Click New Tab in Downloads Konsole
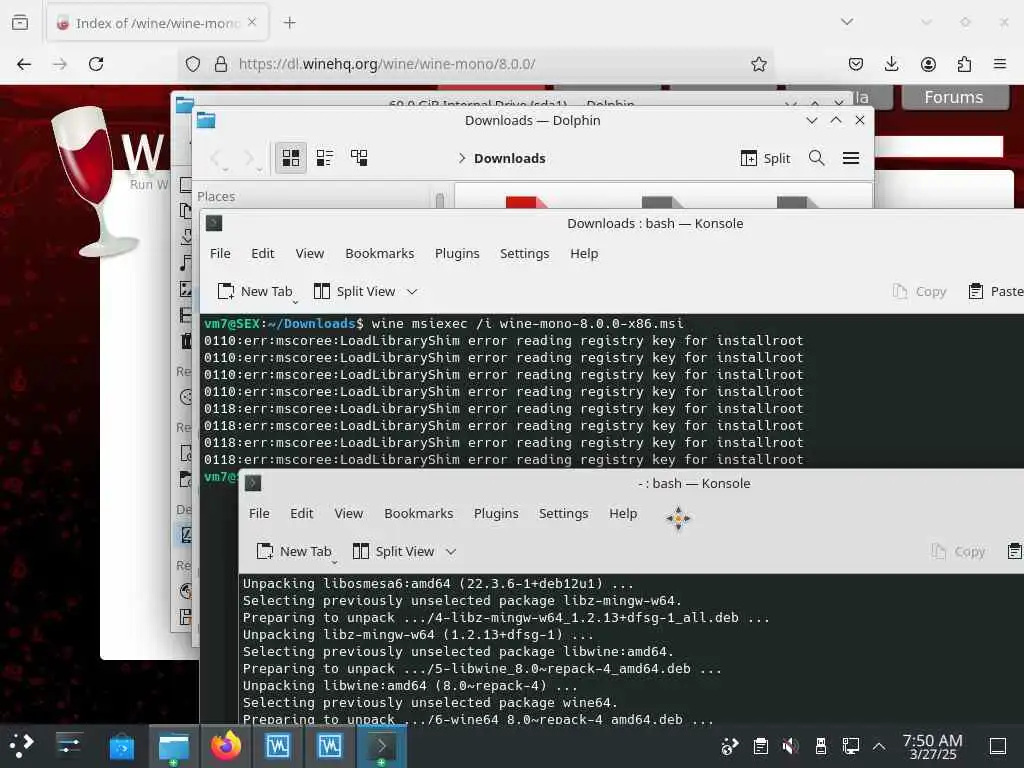This screenshot has width=1024, height=768. tap(255, 291)
